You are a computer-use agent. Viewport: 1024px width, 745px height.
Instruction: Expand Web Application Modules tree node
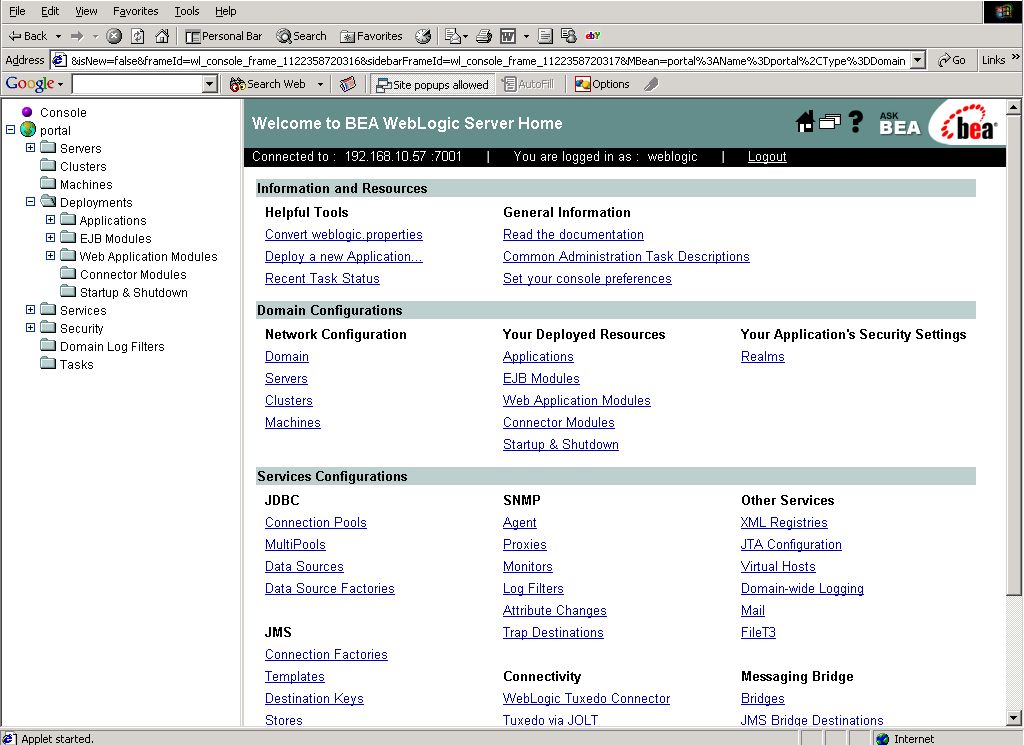tap(50, 256)
